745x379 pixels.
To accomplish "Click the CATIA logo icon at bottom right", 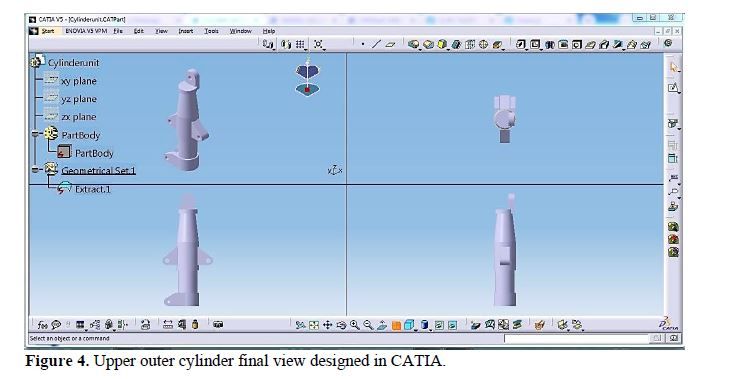I will 670,324.
